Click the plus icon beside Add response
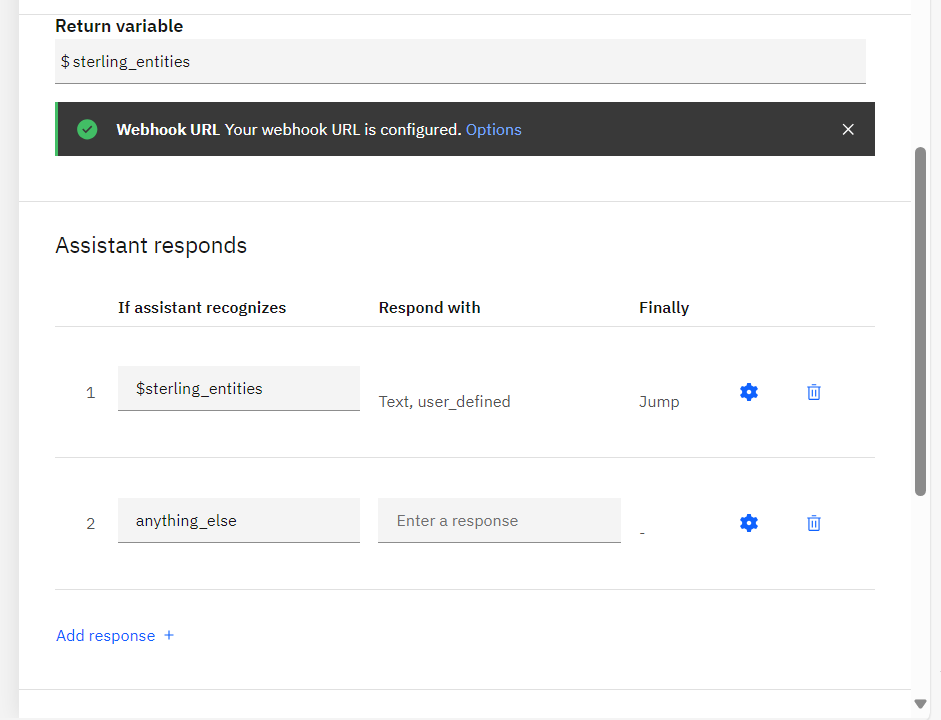 [169, 635]
